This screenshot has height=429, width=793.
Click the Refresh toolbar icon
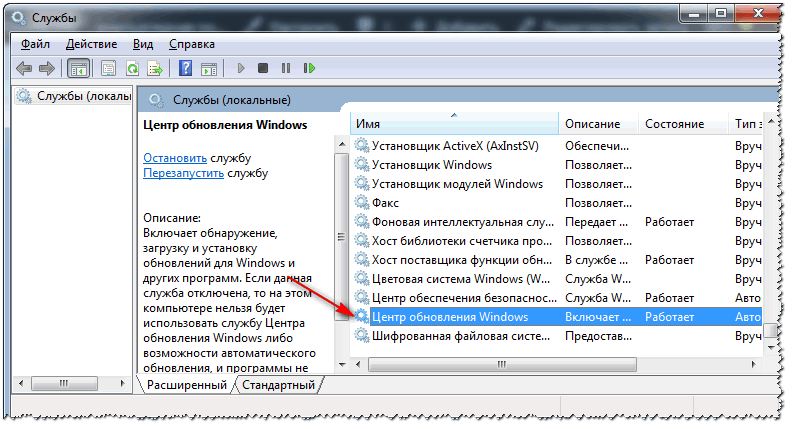[x=133, y=68]
